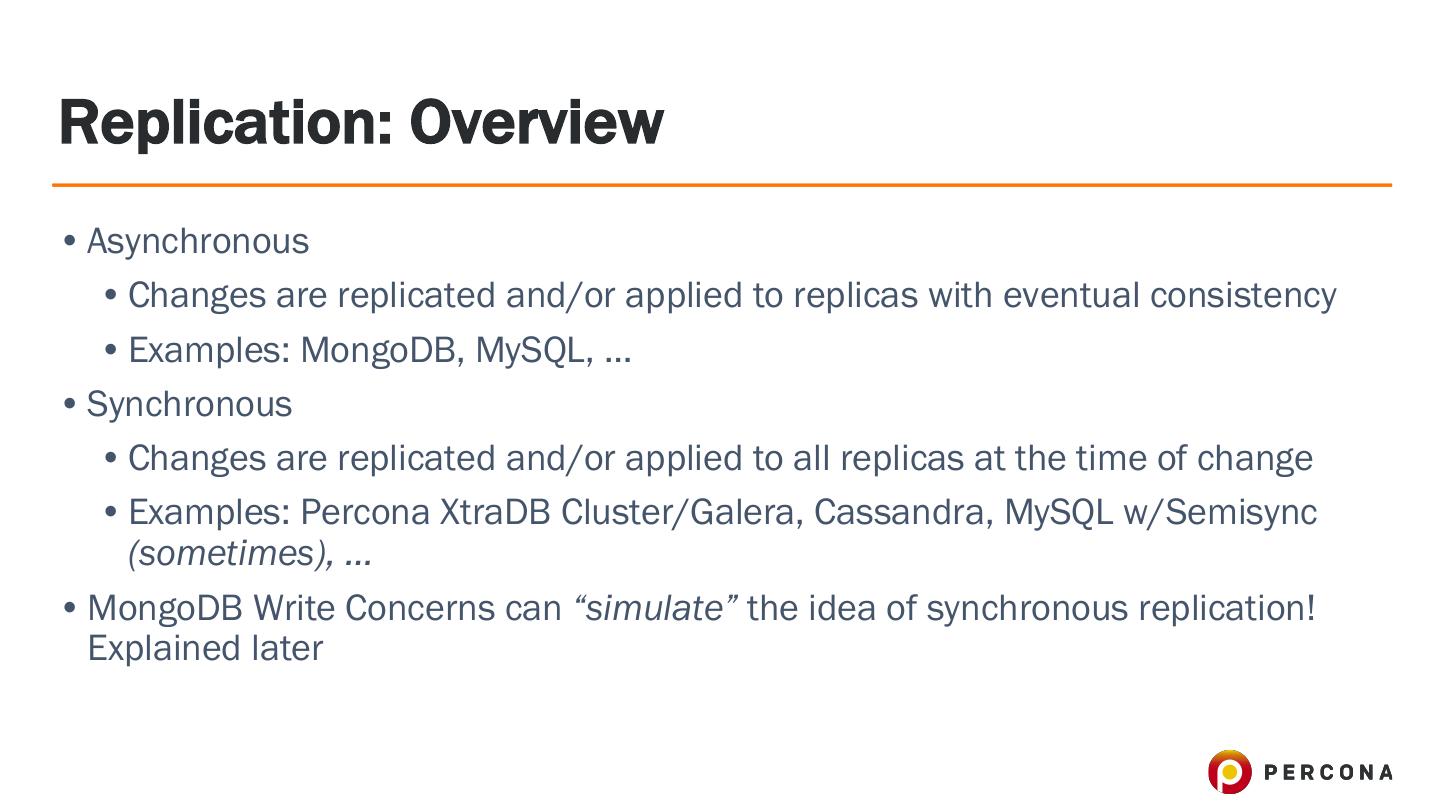The image size is (1440, 810).
Task: Click the slide title Replication: Overview
Action: tap(361, 122)
